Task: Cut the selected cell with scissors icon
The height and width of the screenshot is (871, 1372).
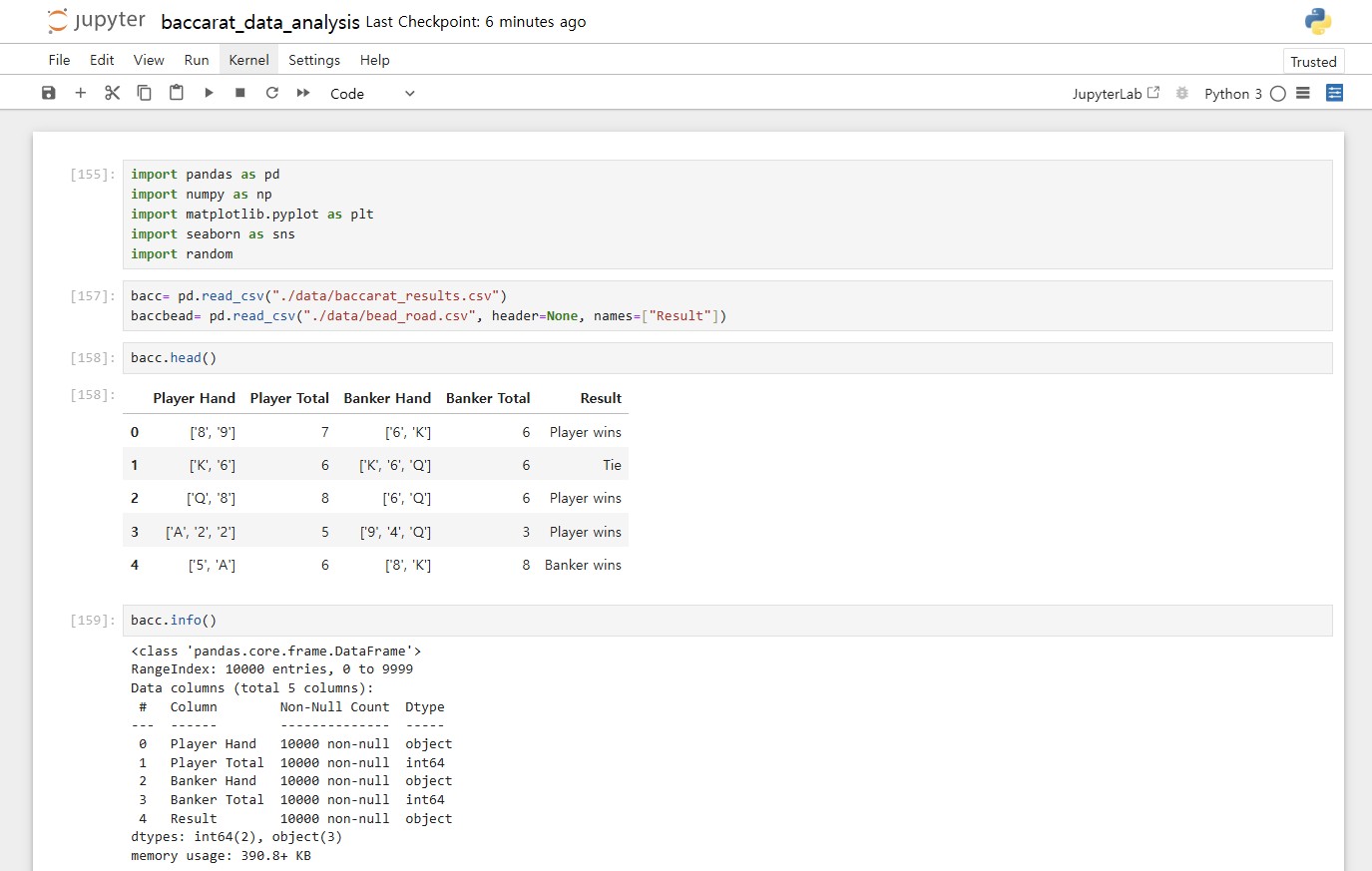Action: click(x=112, y=93)
